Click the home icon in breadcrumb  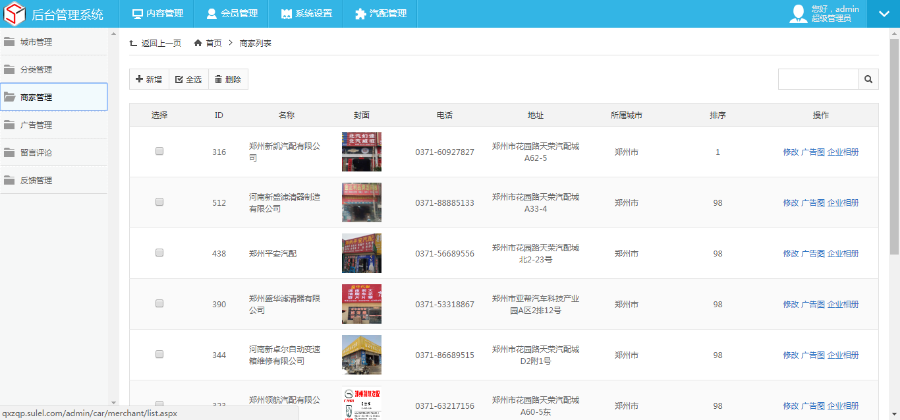coord(198,43)
